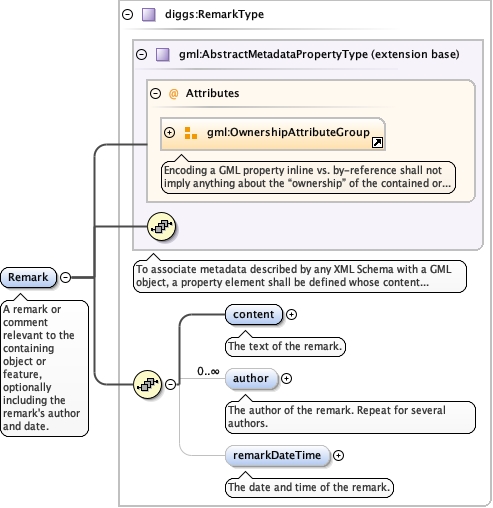Viewport: 493px width, 508px height.
Task: Click the 'To associate metadata described' annotation
Action: 300,276
